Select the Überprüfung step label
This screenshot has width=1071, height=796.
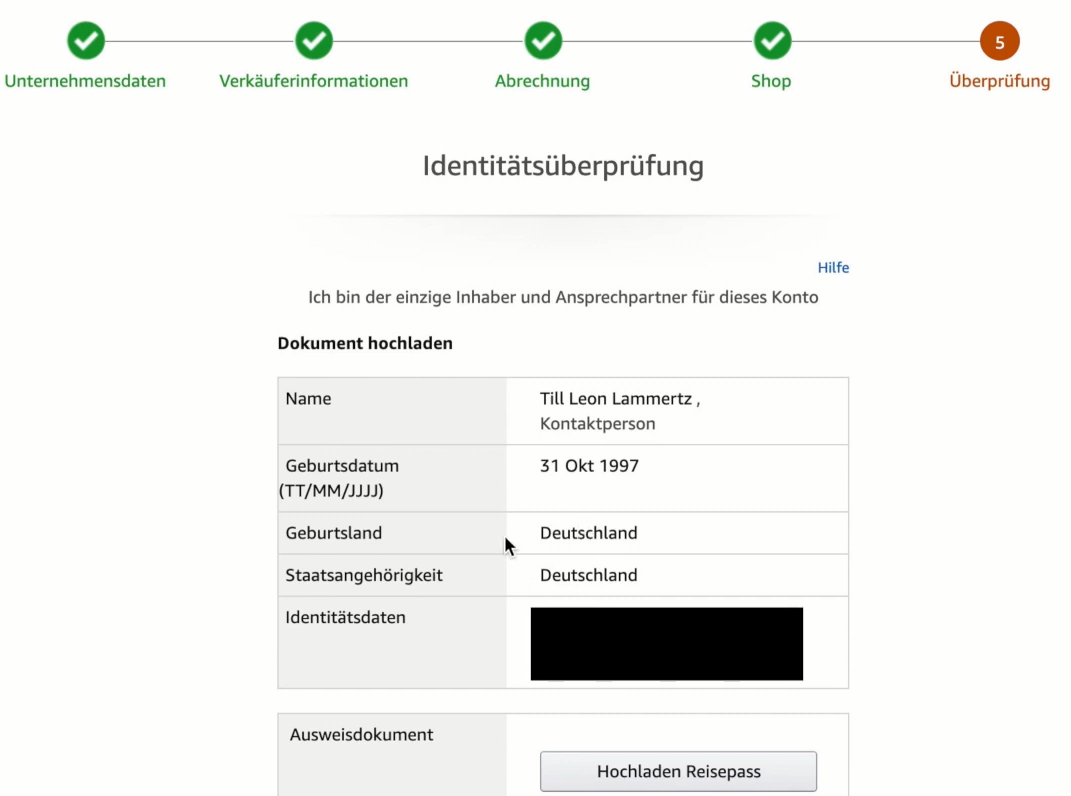click(x=999, y=80)
